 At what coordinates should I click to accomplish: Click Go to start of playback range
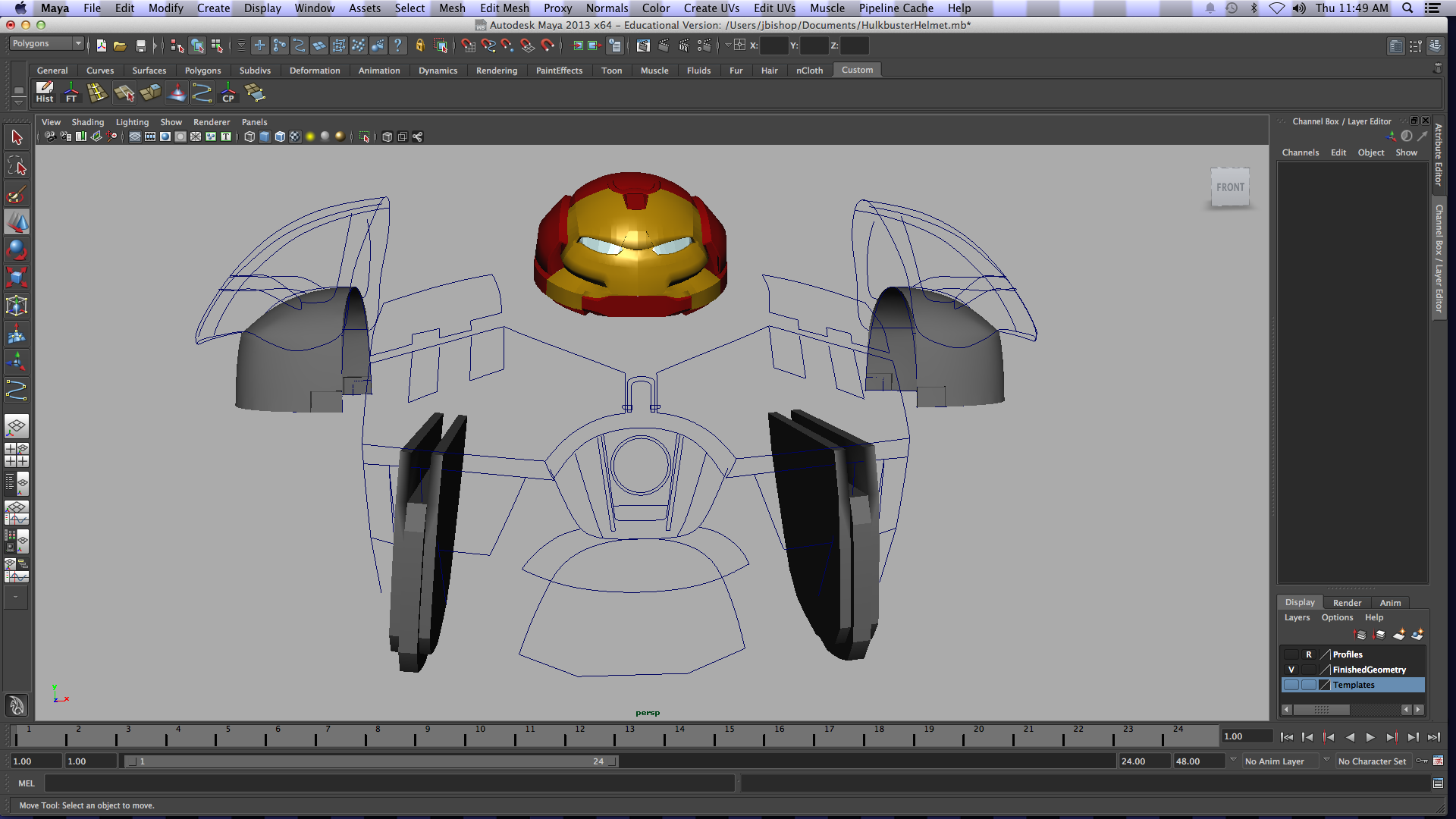click(1287, 737)
